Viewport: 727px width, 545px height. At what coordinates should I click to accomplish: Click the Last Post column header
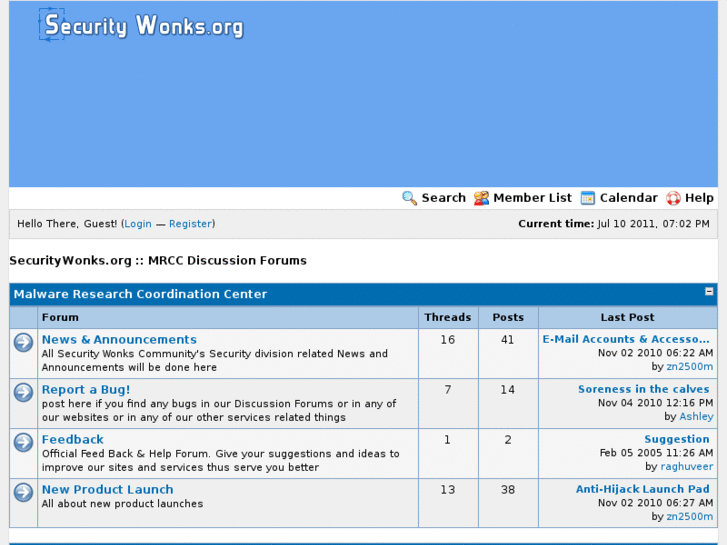click(627, 317)
